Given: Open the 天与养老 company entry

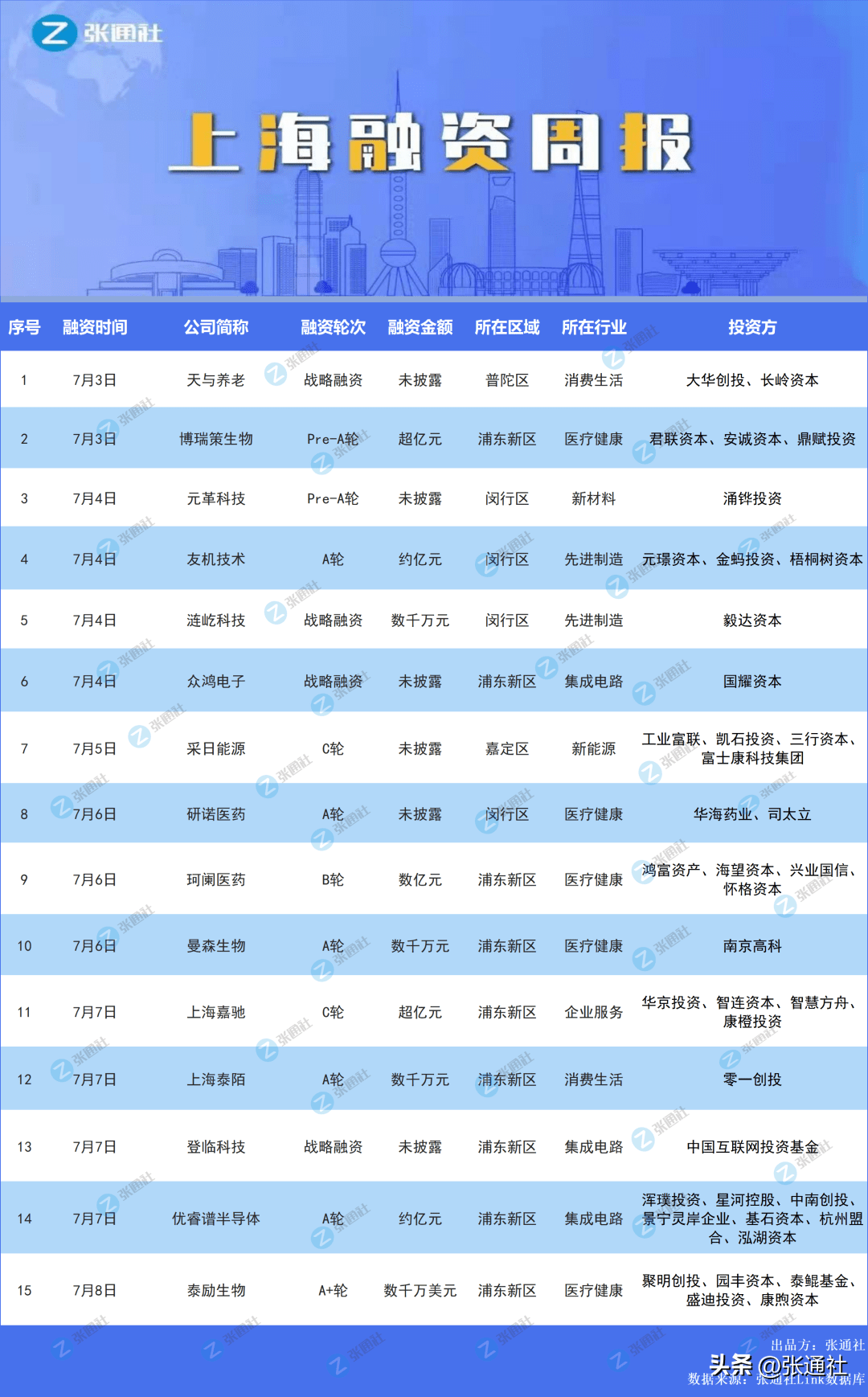Looking at the screenshot, I should 215,380.
